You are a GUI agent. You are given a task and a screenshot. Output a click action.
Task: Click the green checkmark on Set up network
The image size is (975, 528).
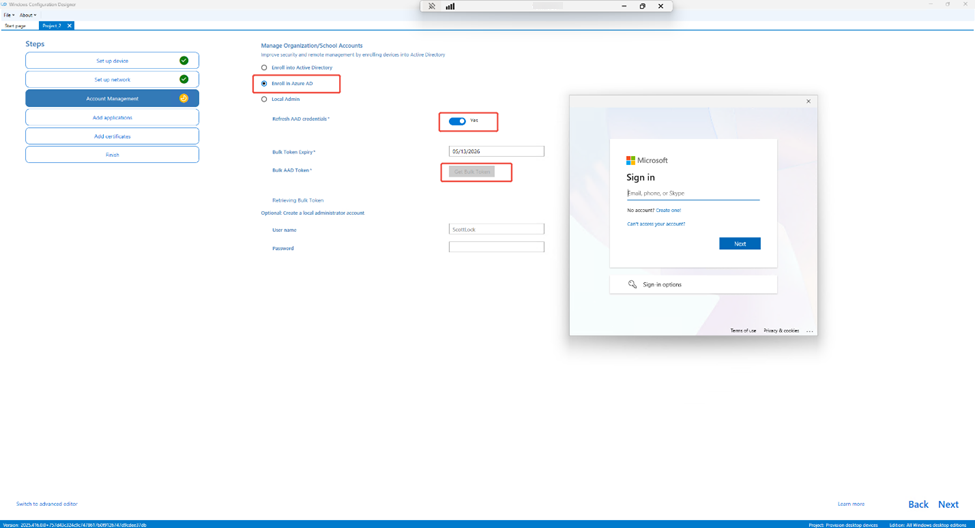(x=183, y=79)
